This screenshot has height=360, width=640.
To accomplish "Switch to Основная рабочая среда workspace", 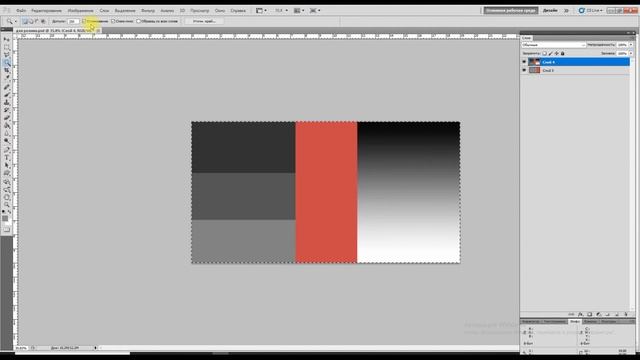I will click(511, 10).
